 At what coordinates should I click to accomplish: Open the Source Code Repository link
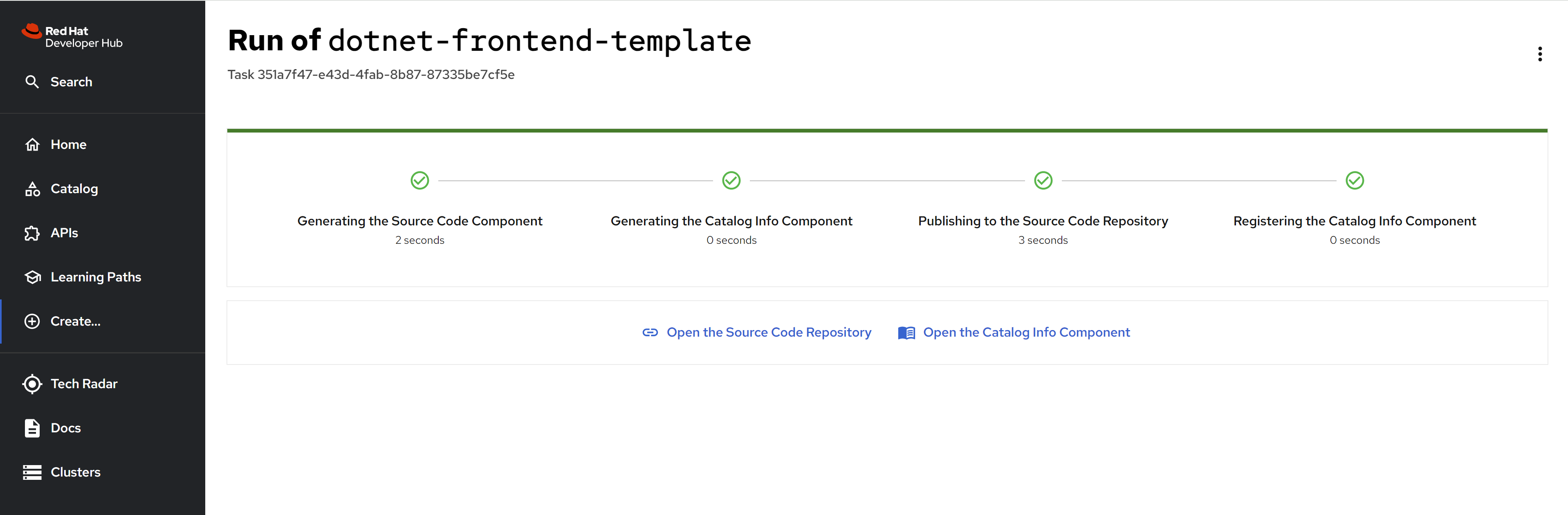pyautogui.click(x=768, y=333)
